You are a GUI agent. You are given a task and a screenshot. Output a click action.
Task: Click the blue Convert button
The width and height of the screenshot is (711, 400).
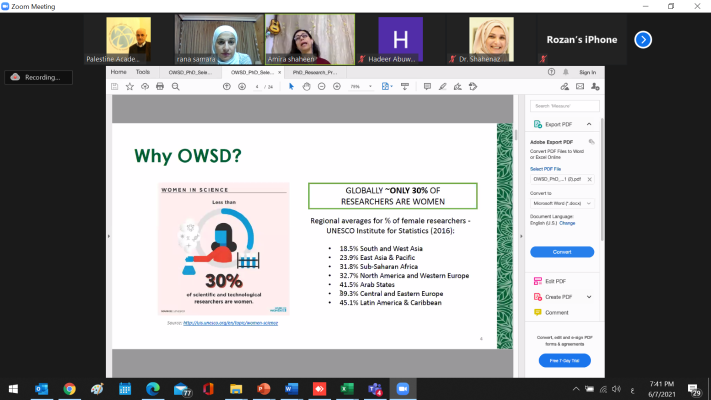(562, 251)
